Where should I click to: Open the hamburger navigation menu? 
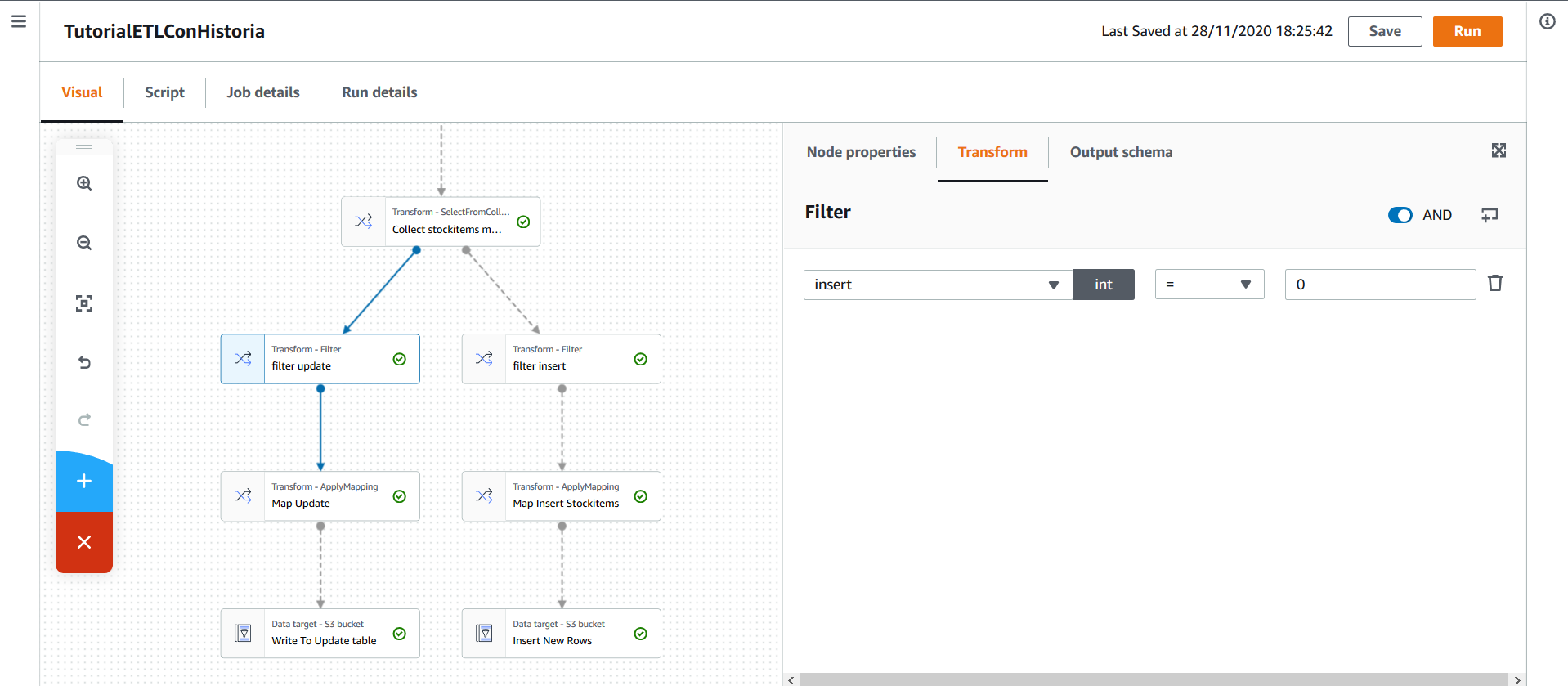(x=19, y=21)
